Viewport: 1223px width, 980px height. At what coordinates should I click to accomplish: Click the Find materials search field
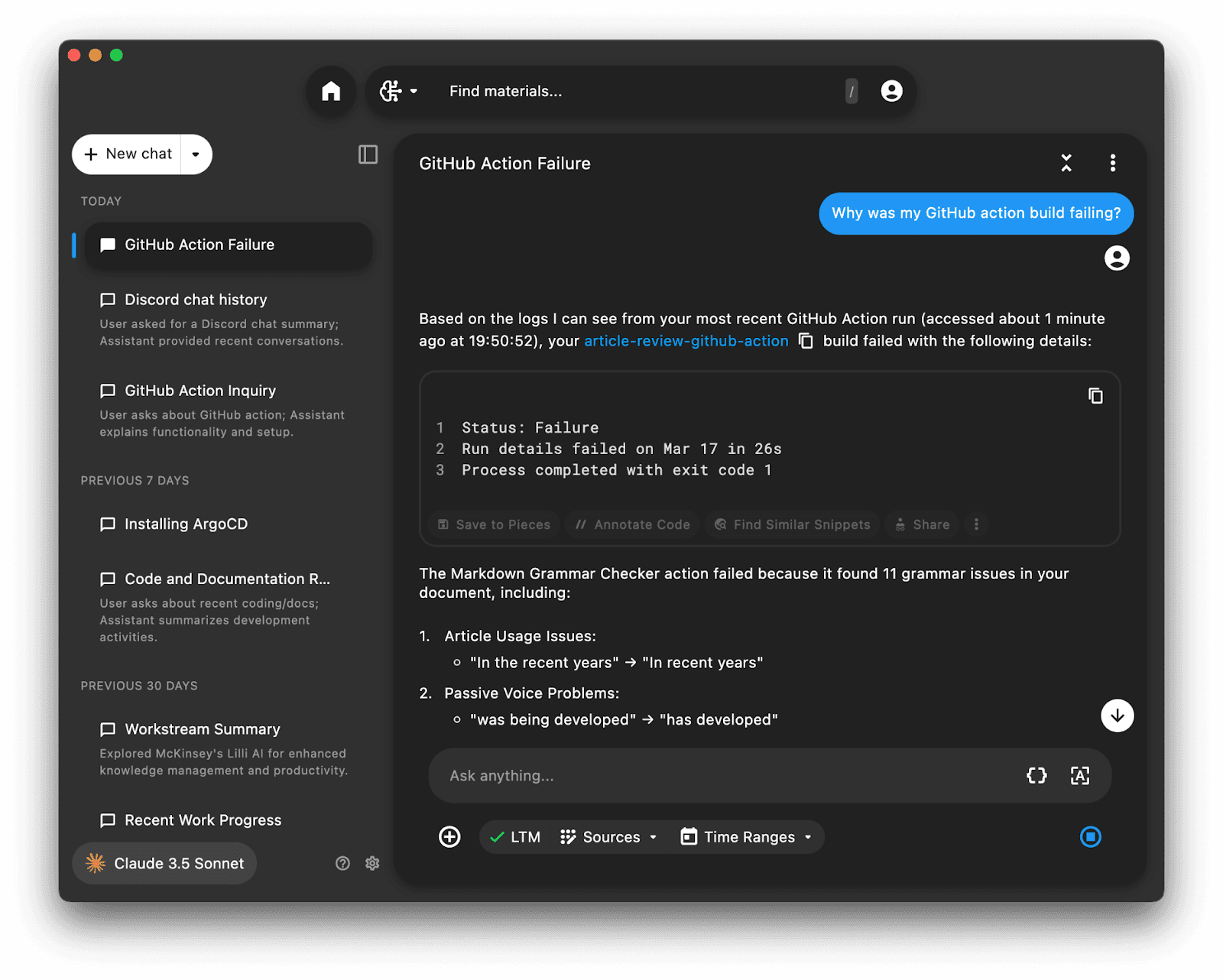click(x=641, y=91)
